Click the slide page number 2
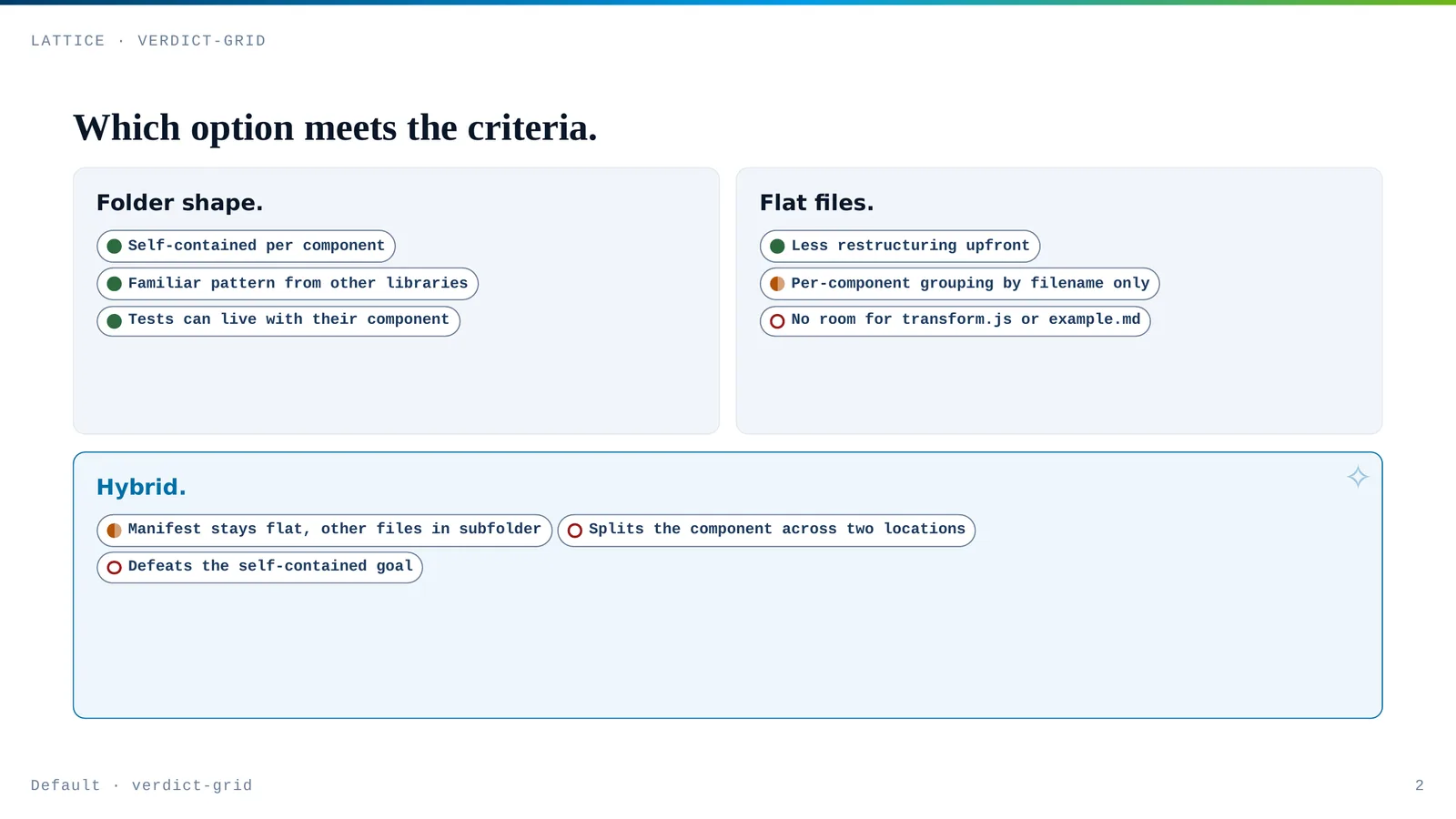The image size is (1456, 819). (x=1420, y=785)
